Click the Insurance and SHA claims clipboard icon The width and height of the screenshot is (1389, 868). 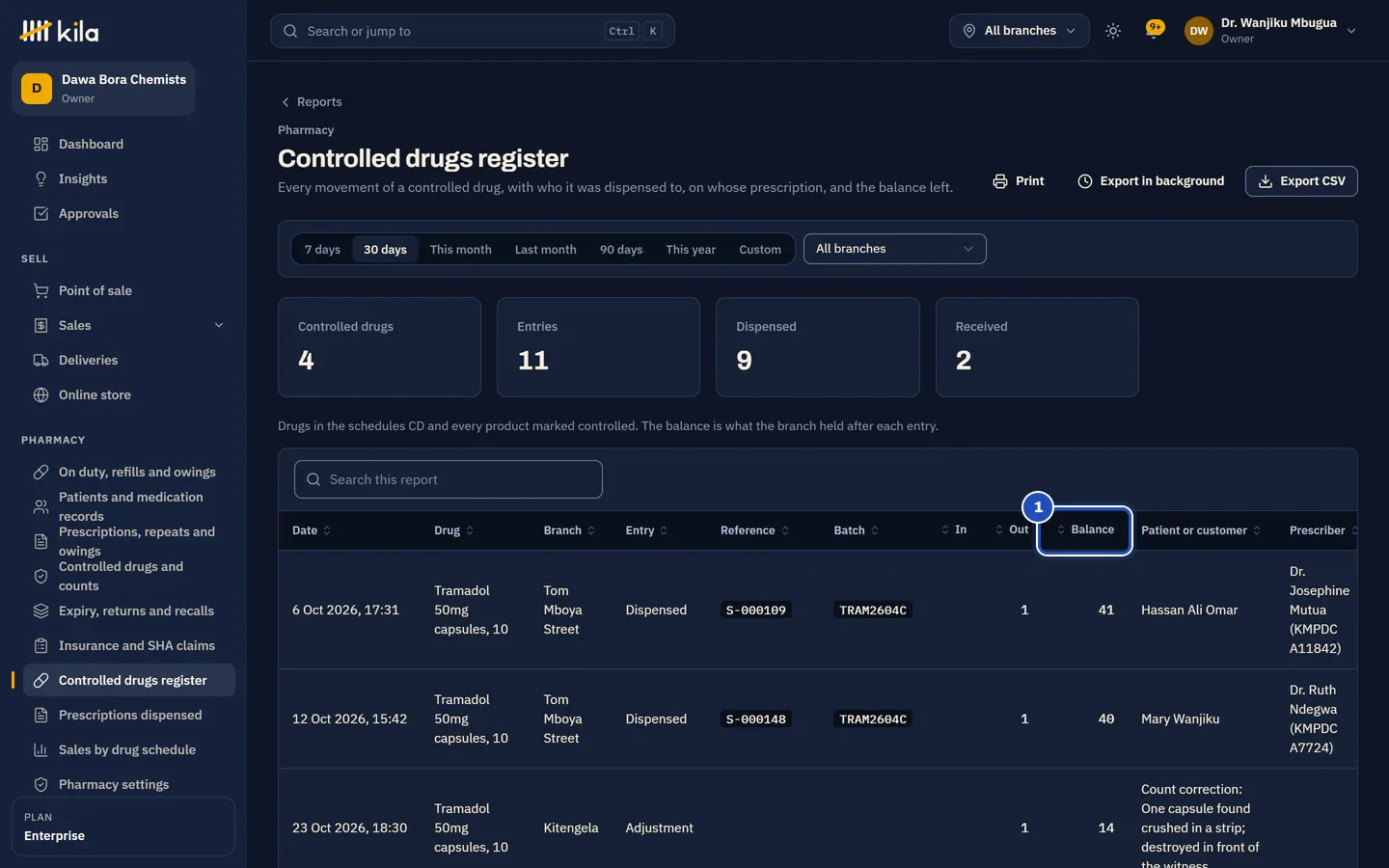(x=41, y=646)
